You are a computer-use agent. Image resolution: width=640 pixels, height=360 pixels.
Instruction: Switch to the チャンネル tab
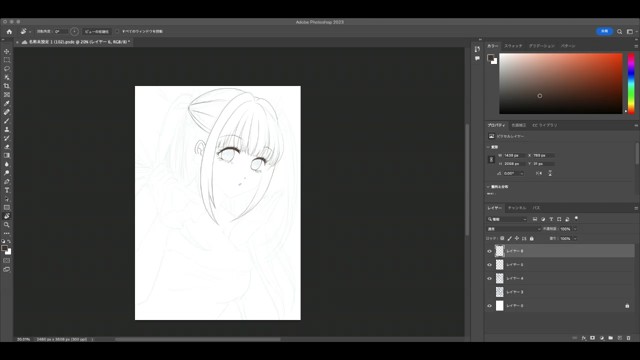(x=517, y=208)
